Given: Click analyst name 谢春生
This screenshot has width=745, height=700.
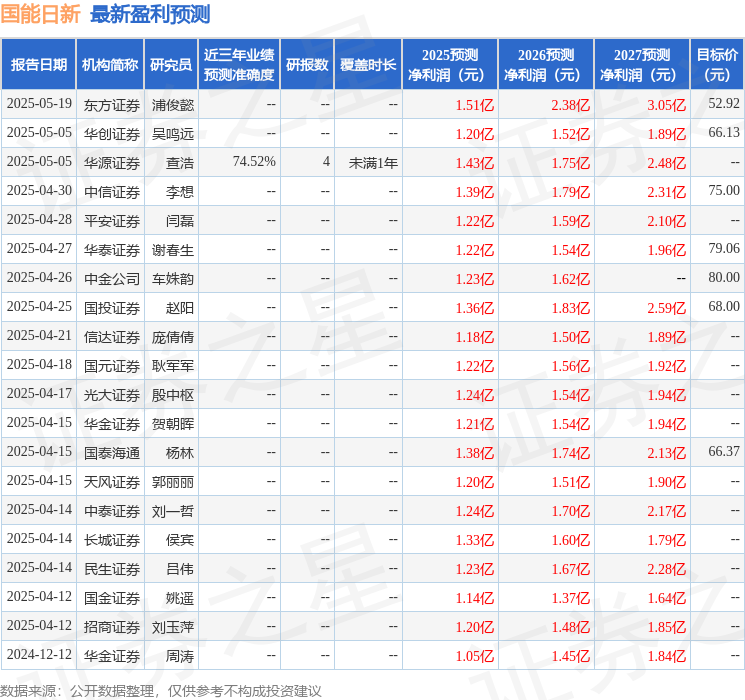Looking at the screenshot, I should (x=173, y=250).
